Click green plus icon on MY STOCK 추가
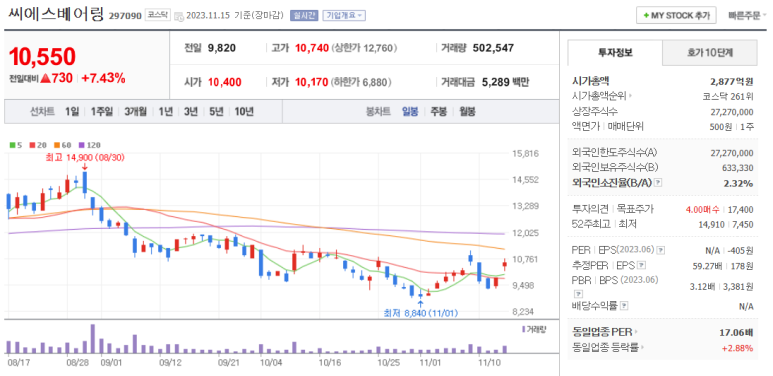The height and width of the screenshot is (376, 773). click(x=646, y=16)
